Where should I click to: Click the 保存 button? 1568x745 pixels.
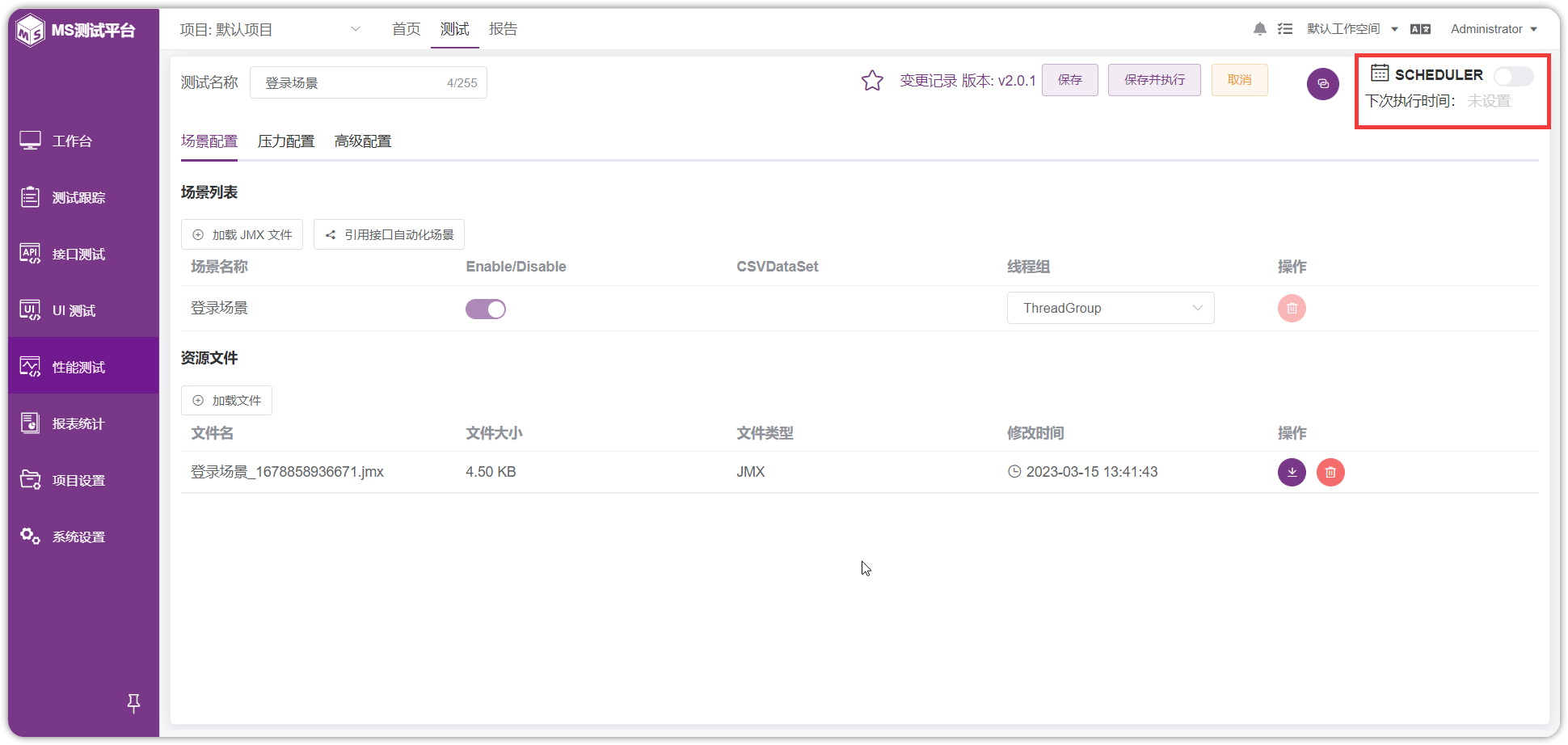[1070, 80]
